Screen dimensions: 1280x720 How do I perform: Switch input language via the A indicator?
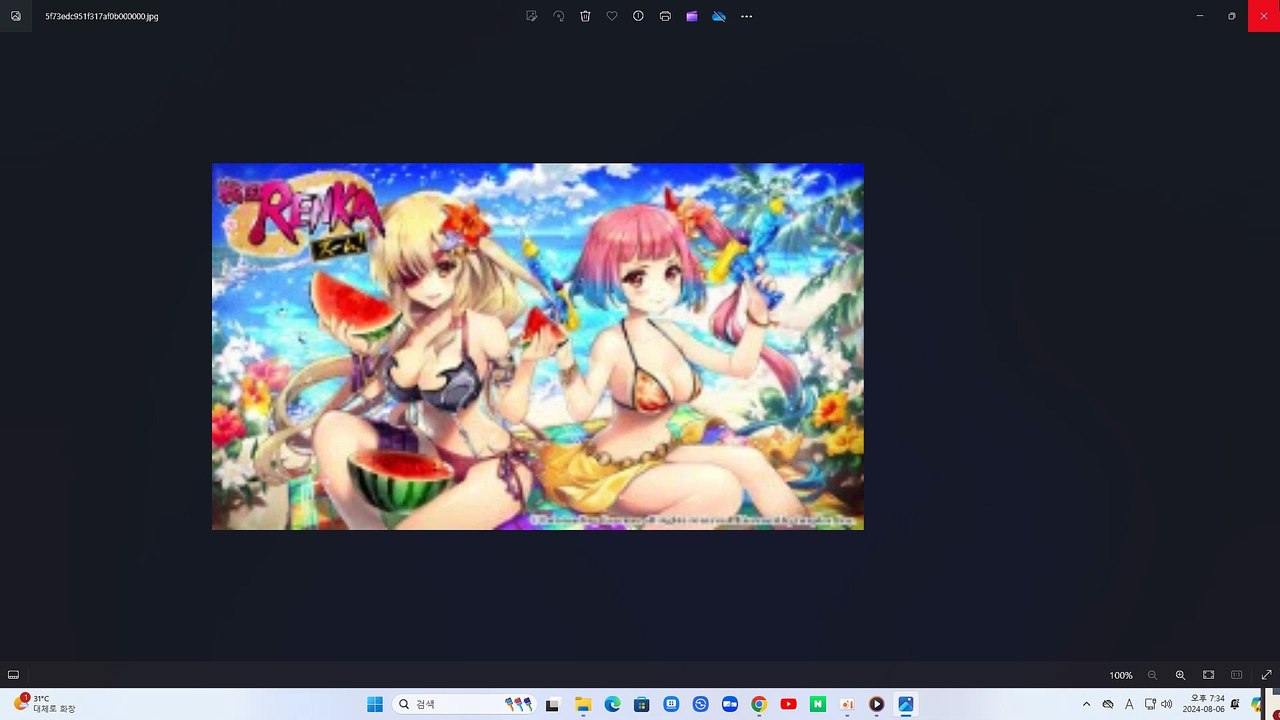point(1129,704)
